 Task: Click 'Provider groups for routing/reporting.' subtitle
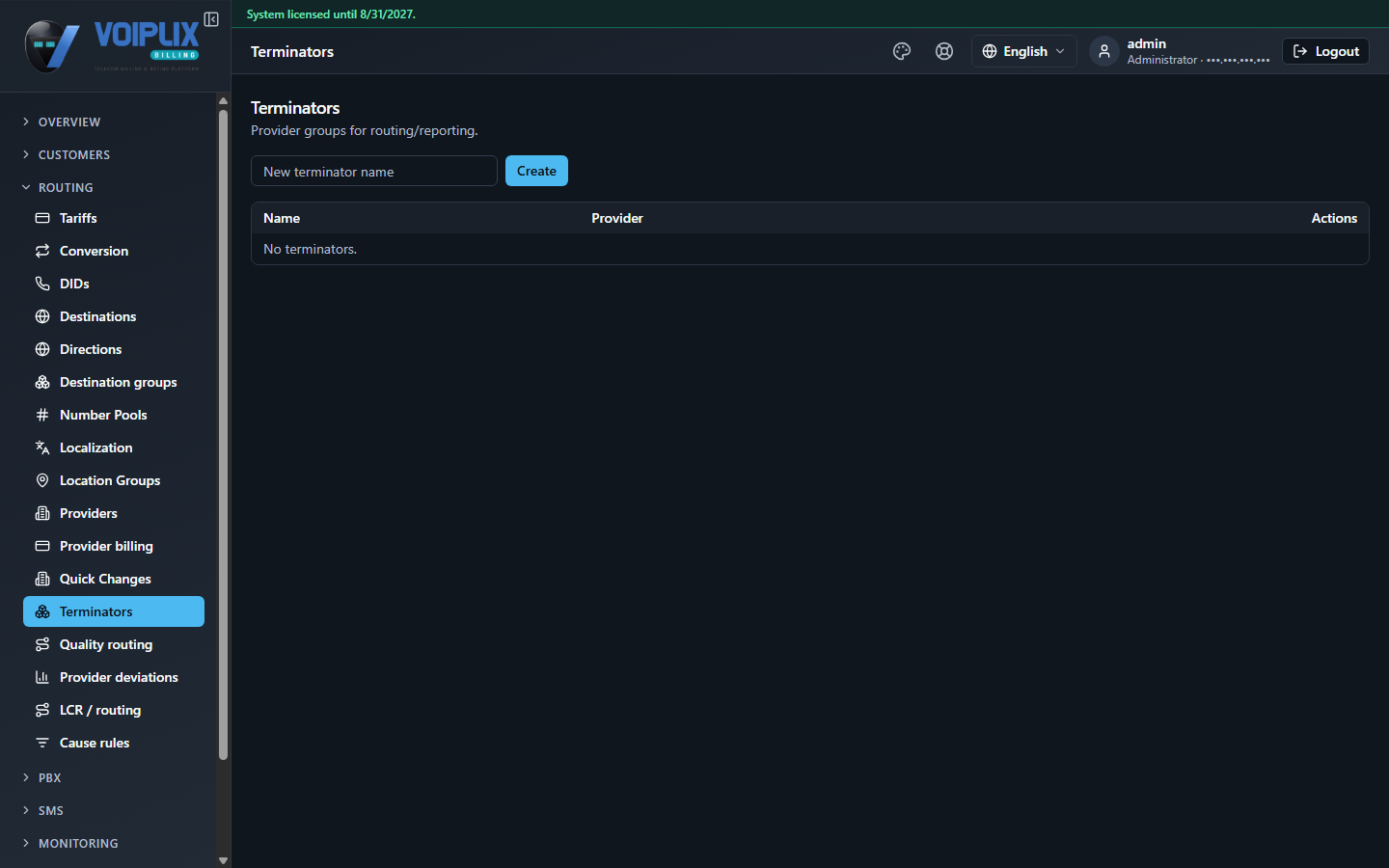[x=365, y=130]
